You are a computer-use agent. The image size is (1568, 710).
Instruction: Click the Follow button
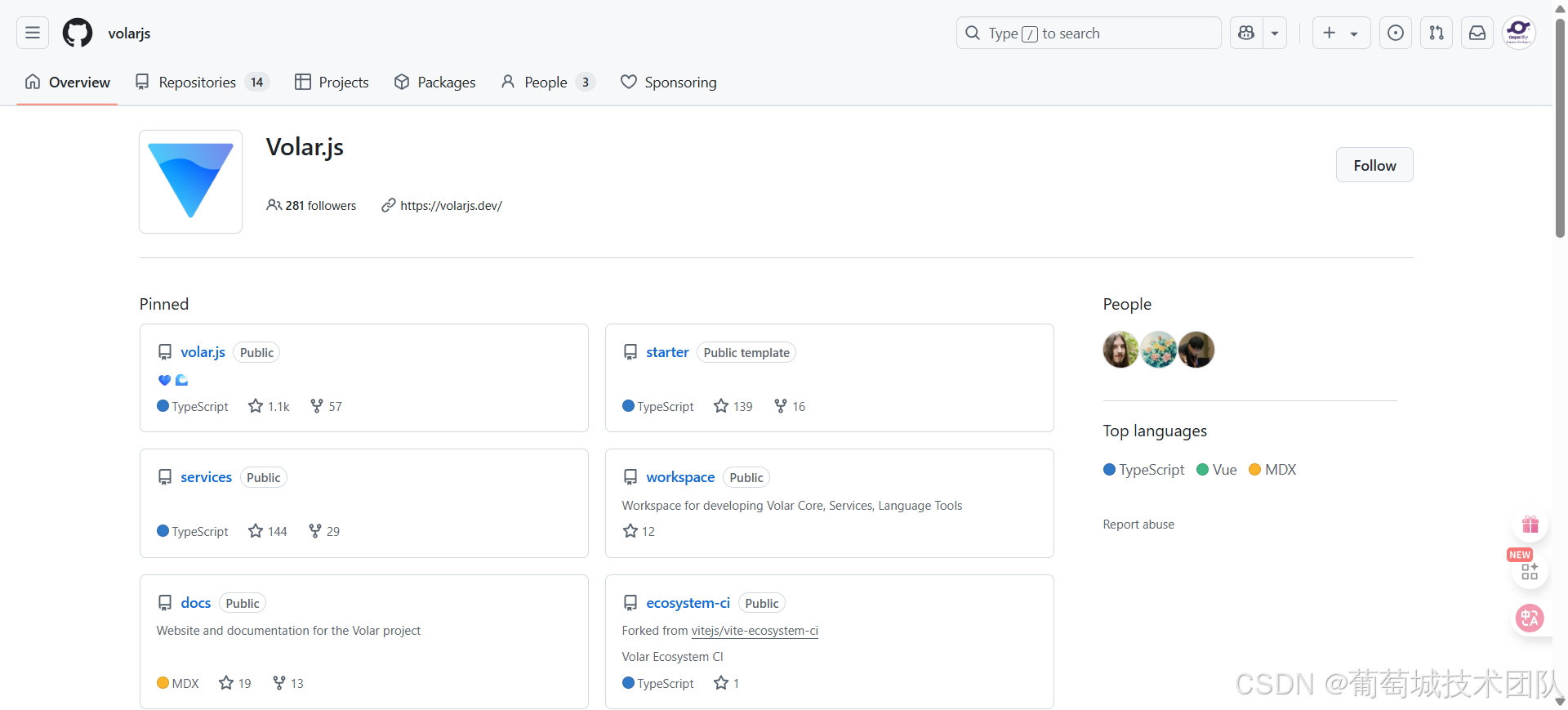pyautogui.click(x=1374, y=165)
